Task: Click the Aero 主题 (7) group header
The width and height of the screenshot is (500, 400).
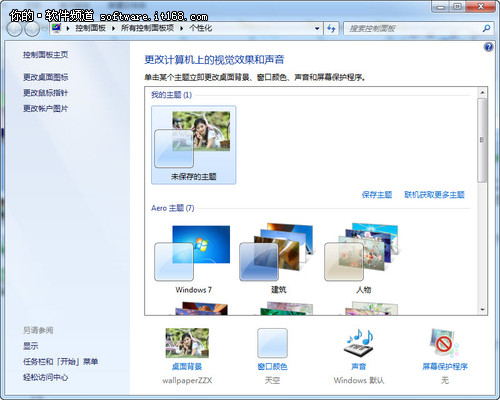Action: (x=173, y=208)
